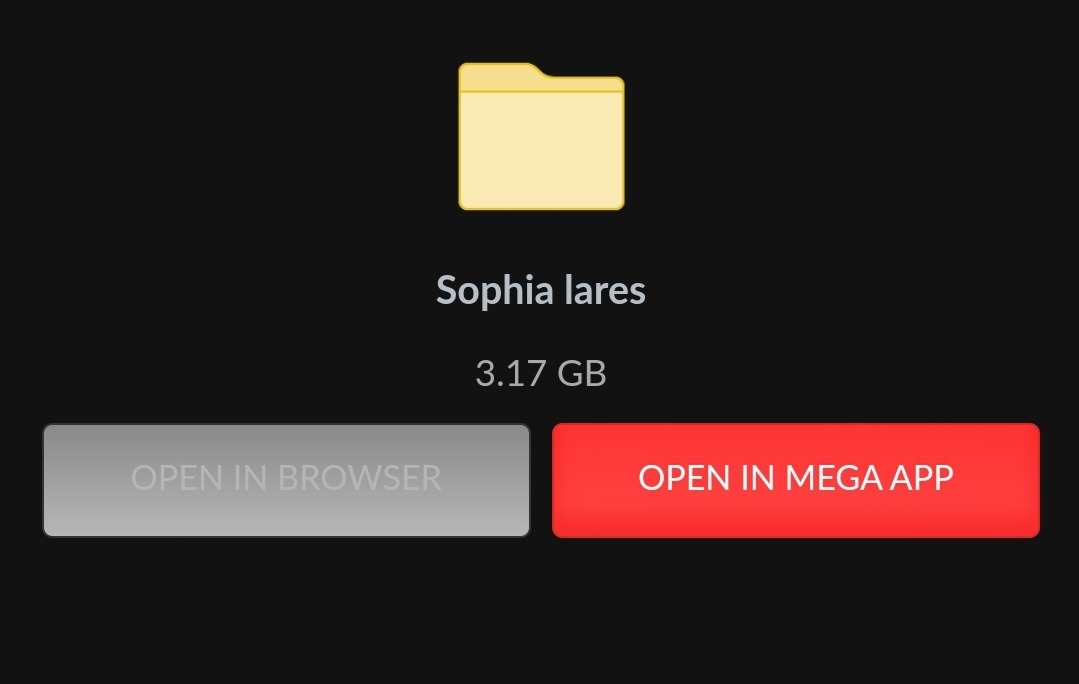Click the word lares in the folder name
Image resolution: width=1079 pixels, height=684 pixels.
coord(605,290)
